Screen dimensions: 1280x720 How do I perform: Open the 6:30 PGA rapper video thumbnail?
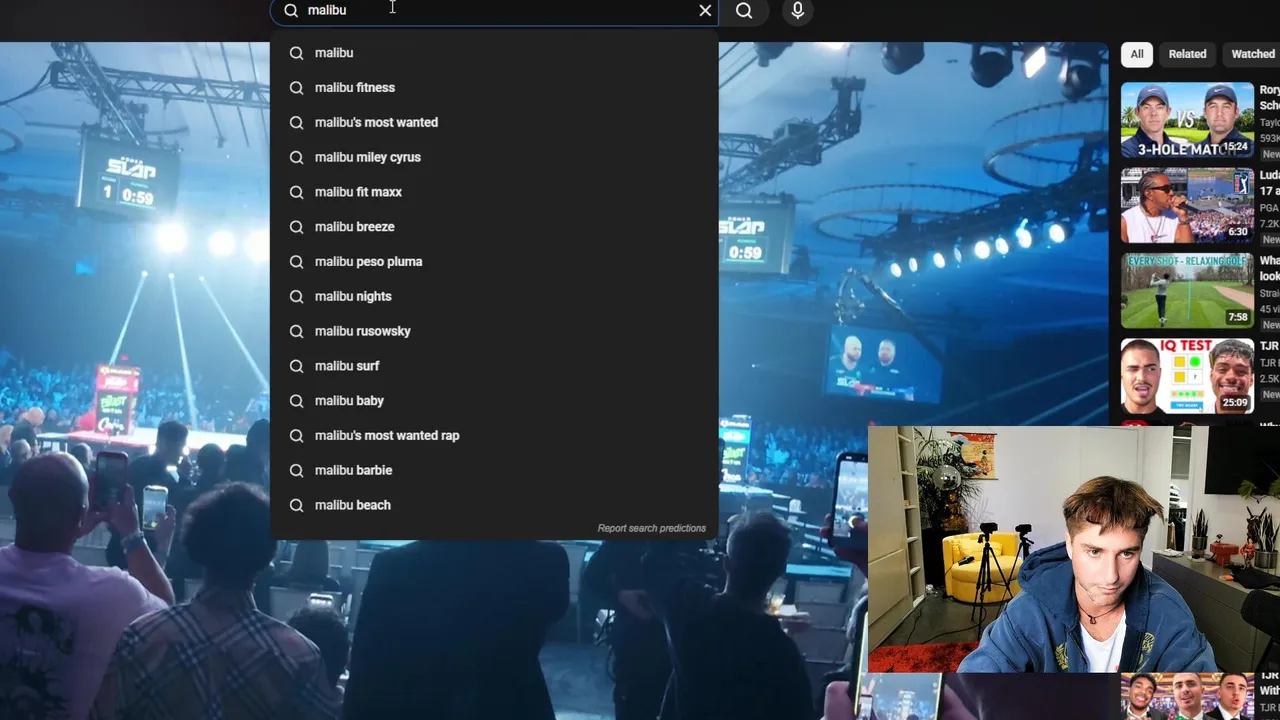[x=1187, y=205]
